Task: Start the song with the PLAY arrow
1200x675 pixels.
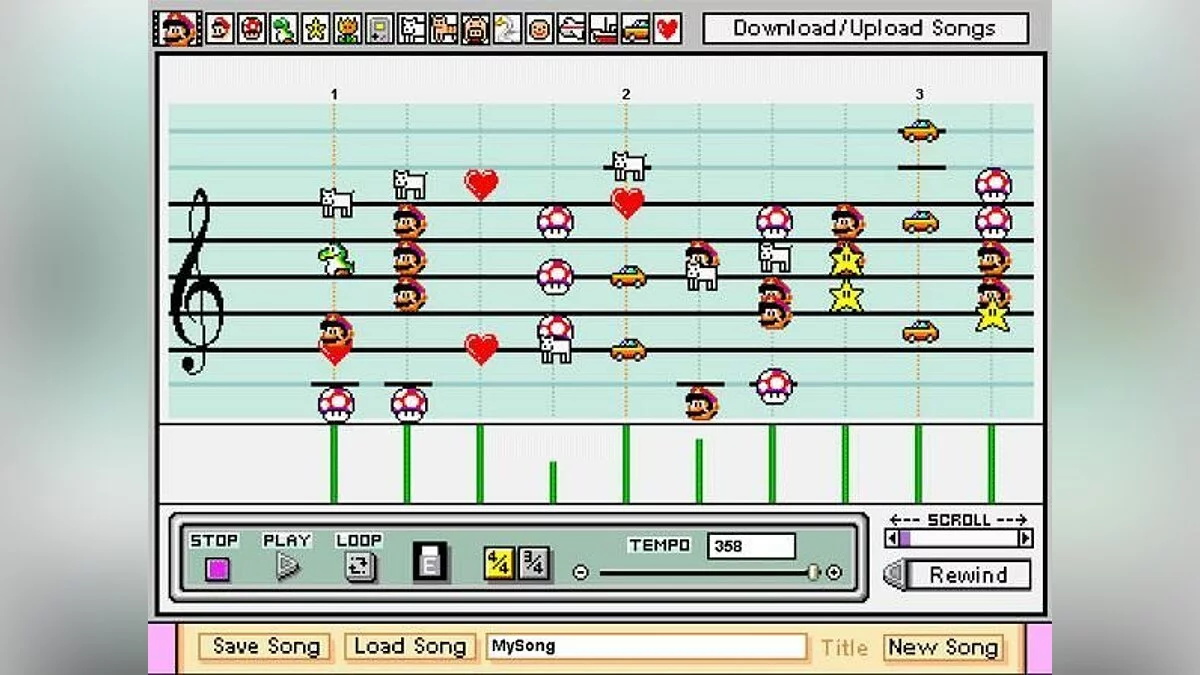Action: click(288, 567)
